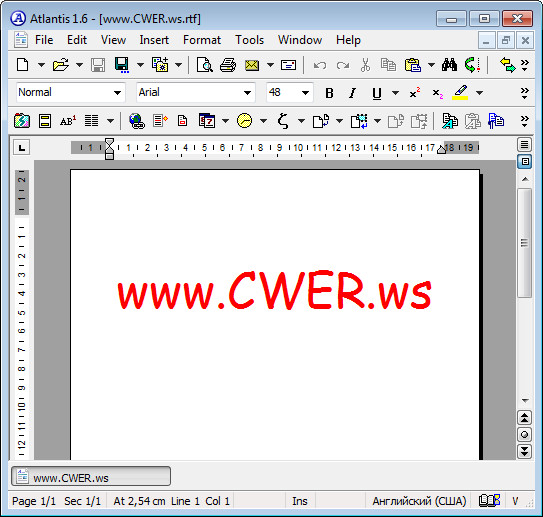Click the yellow clock insert-time icon
543x517 pixels.
(x=244, y=121)
